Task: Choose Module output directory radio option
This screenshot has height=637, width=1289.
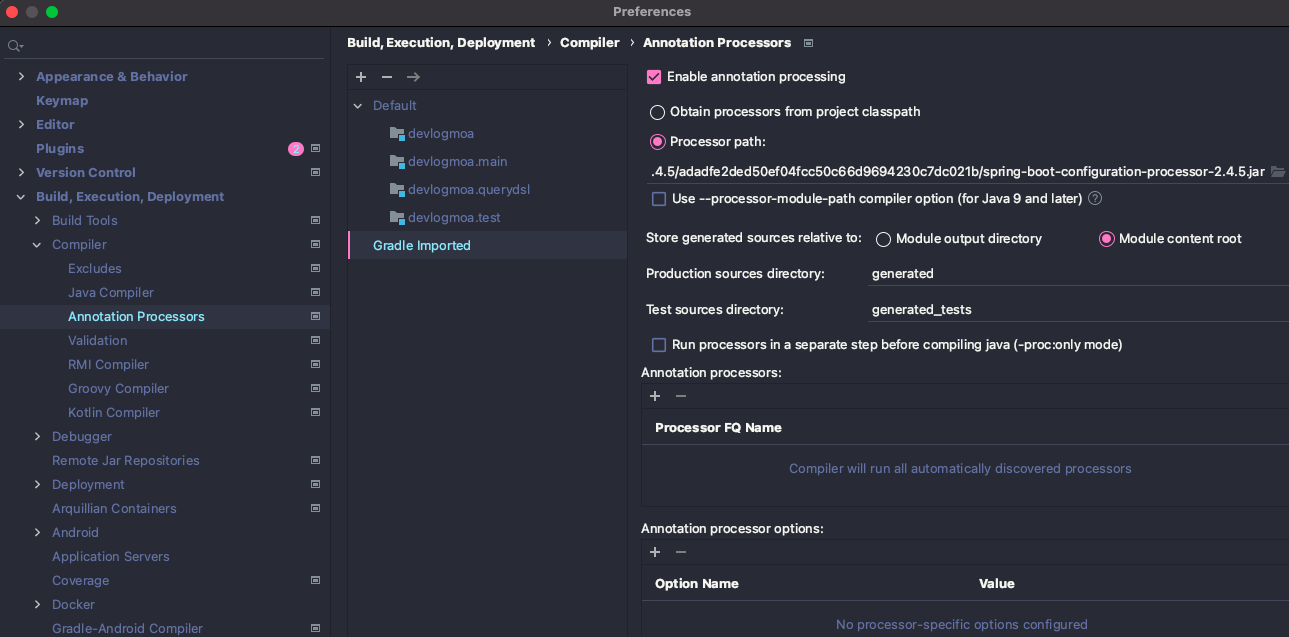Action: 884,239
